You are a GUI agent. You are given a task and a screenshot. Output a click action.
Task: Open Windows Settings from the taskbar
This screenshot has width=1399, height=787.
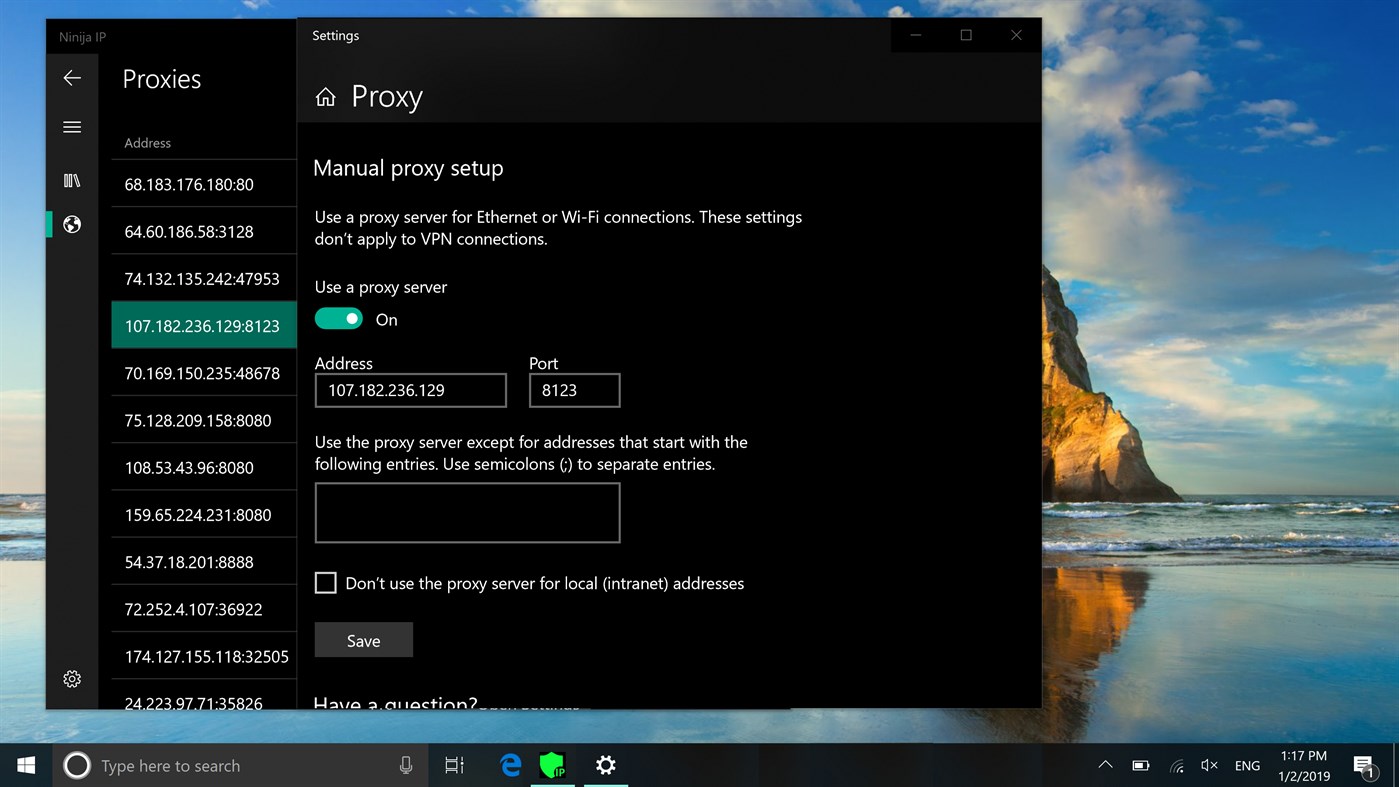606,765
